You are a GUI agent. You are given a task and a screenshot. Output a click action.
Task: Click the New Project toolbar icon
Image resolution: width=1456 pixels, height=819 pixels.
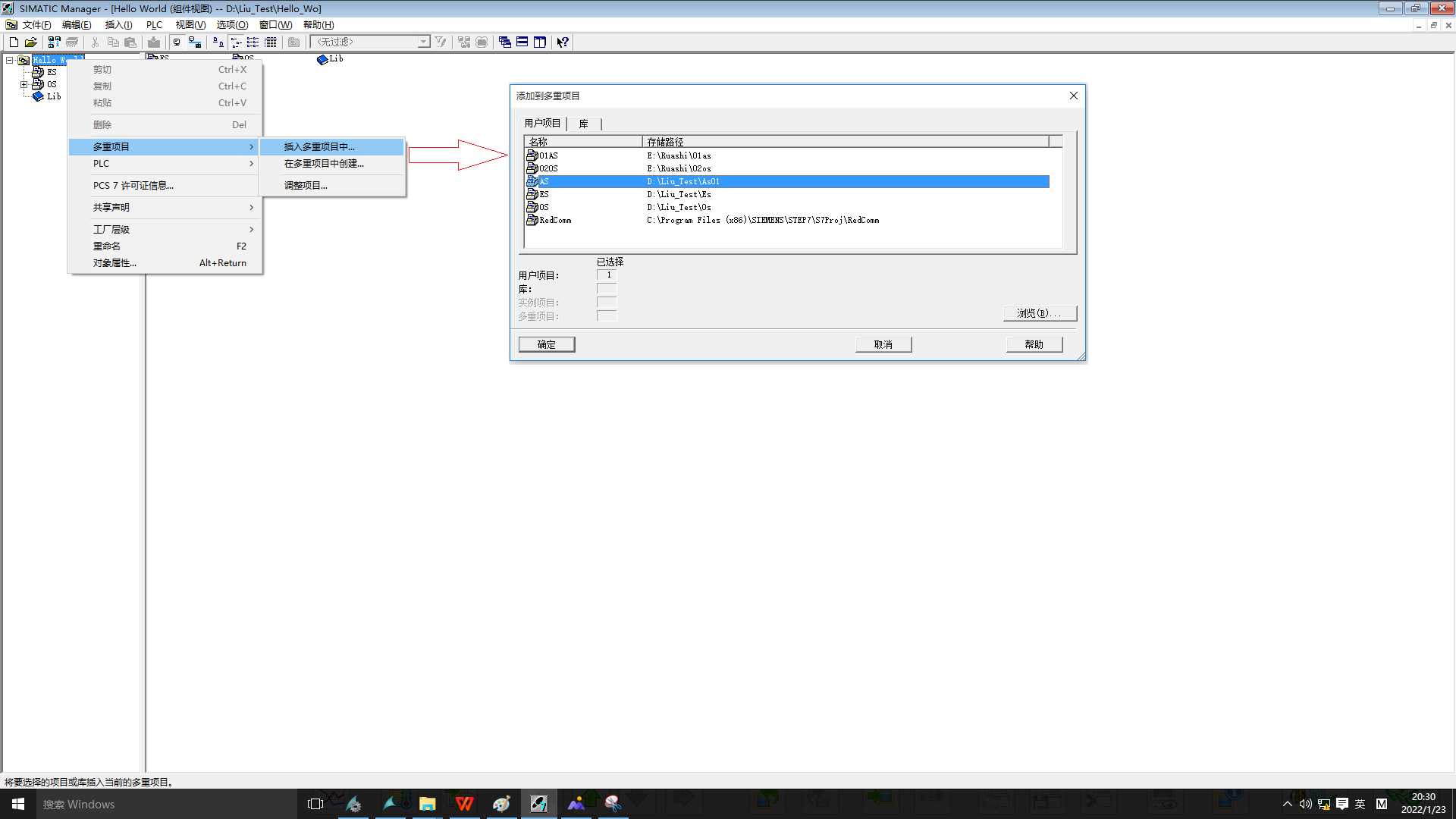click(14, 42)
